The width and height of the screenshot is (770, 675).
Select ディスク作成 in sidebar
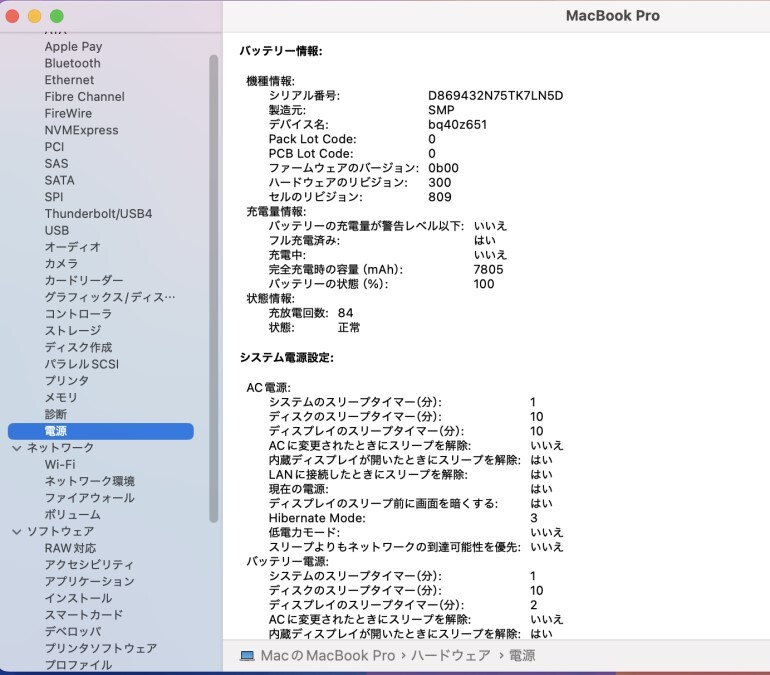78,347
